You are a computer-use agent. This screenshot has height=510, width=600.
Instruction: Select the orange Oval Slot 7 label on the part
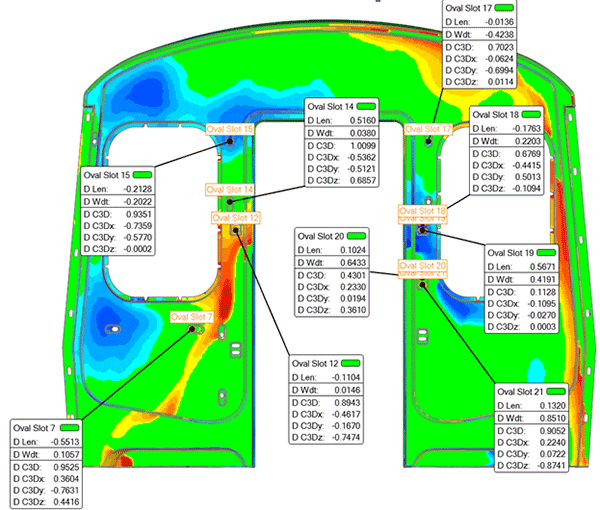(192, 317)
